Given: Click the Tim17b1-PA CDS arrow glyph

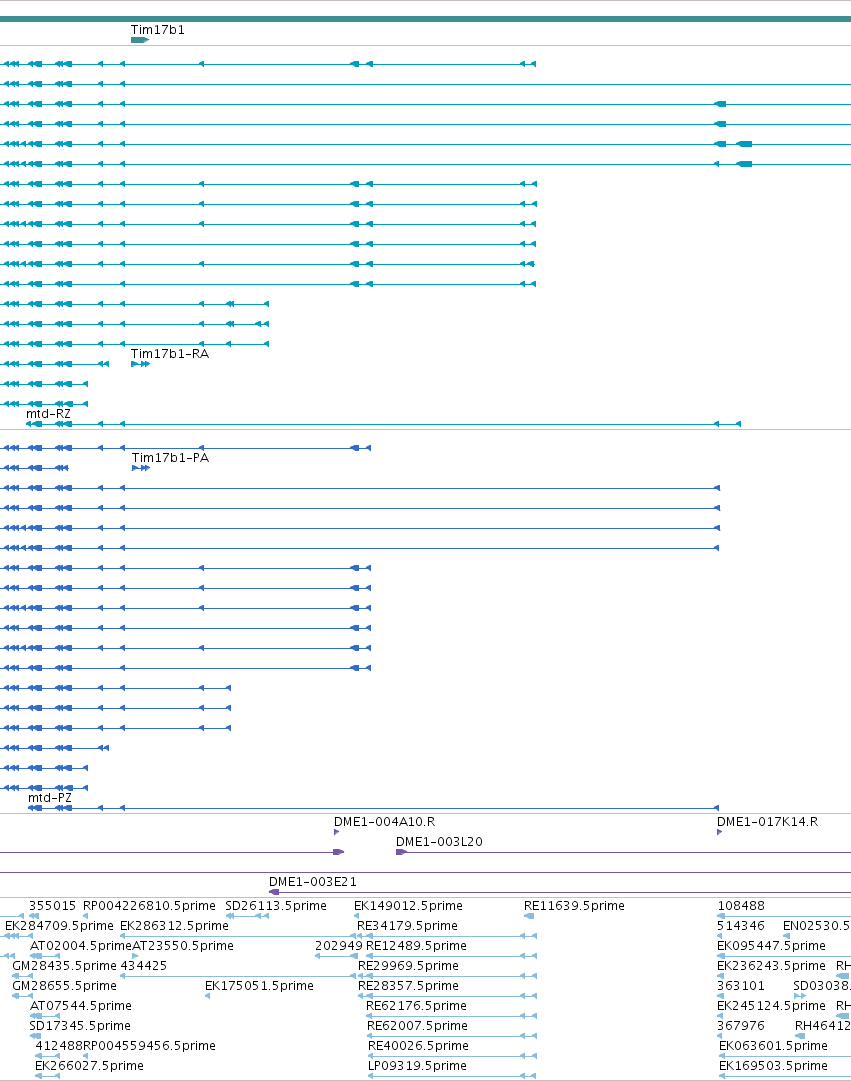Looking at the screenshot, I should coord(141,468).
